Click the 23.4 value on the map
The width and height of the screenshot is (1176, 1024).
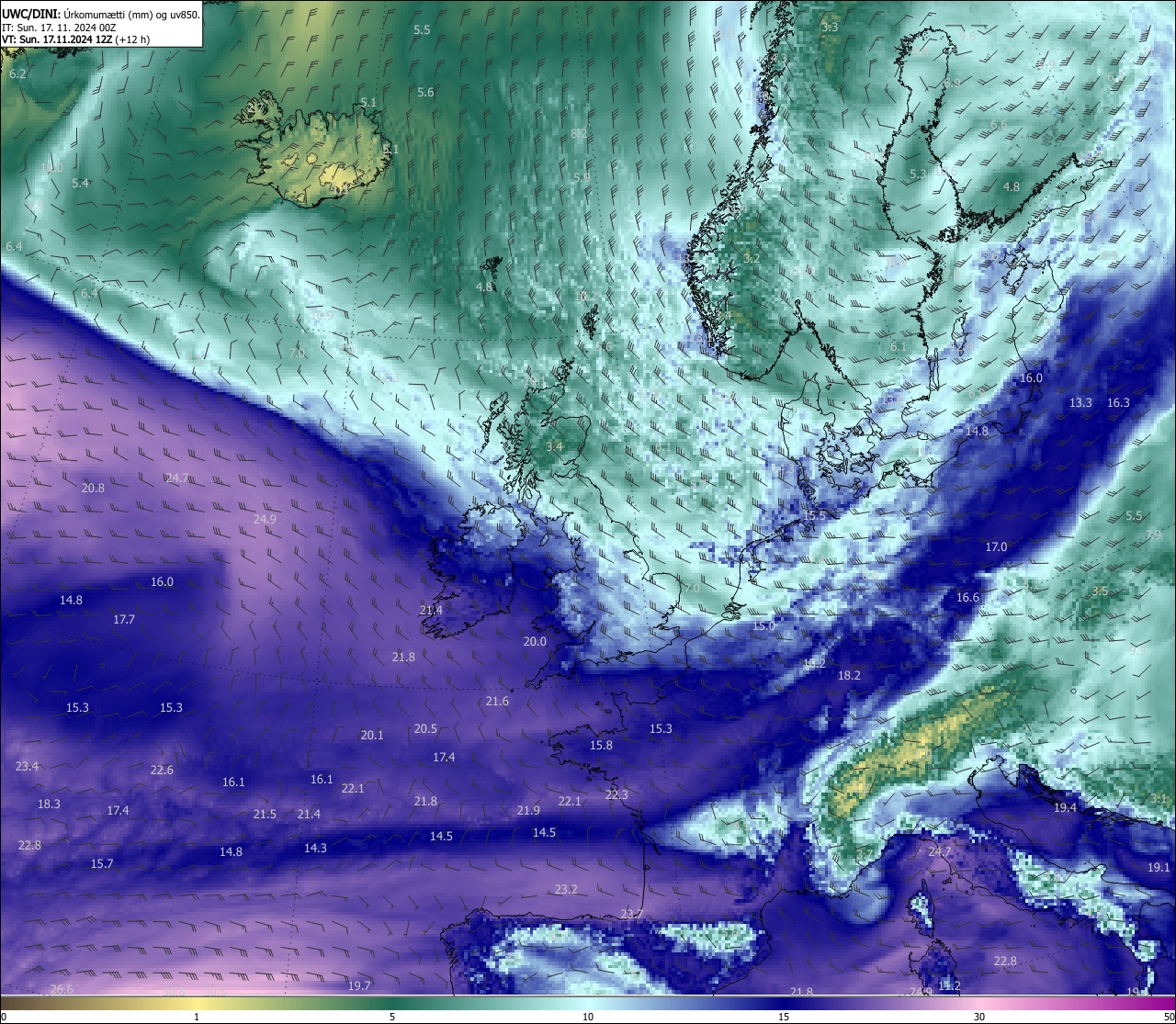click(28, 766)
